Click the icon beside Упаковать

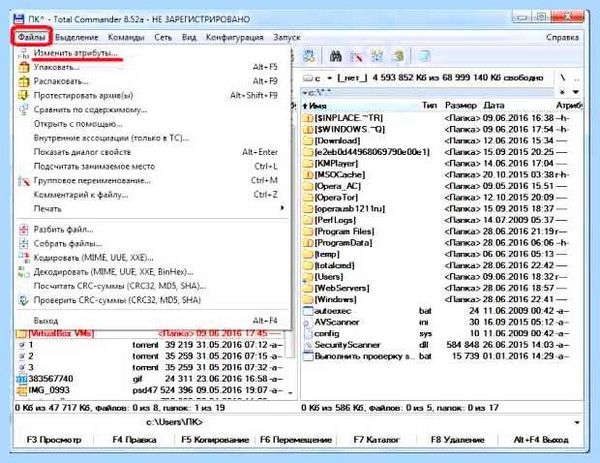click(24, 67)
